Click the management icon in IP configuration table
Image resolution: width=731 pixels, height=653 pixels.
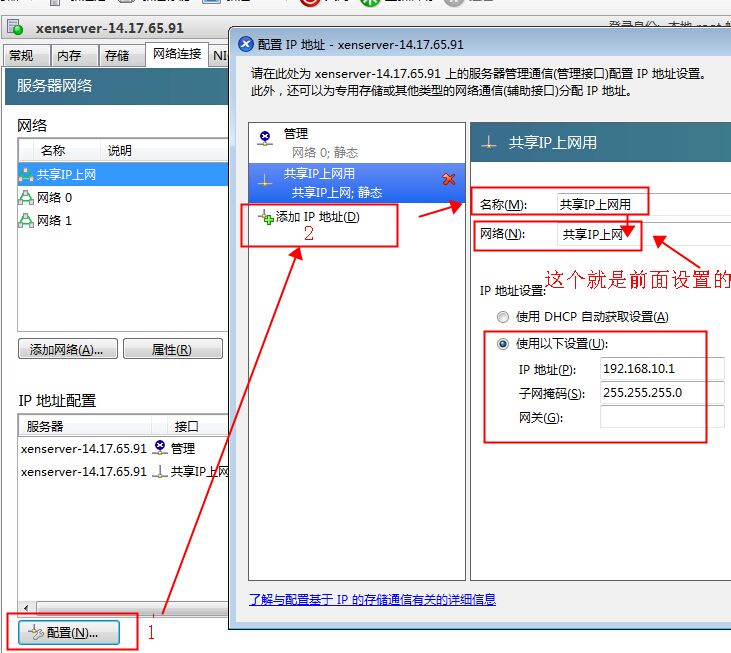point(160,447)
